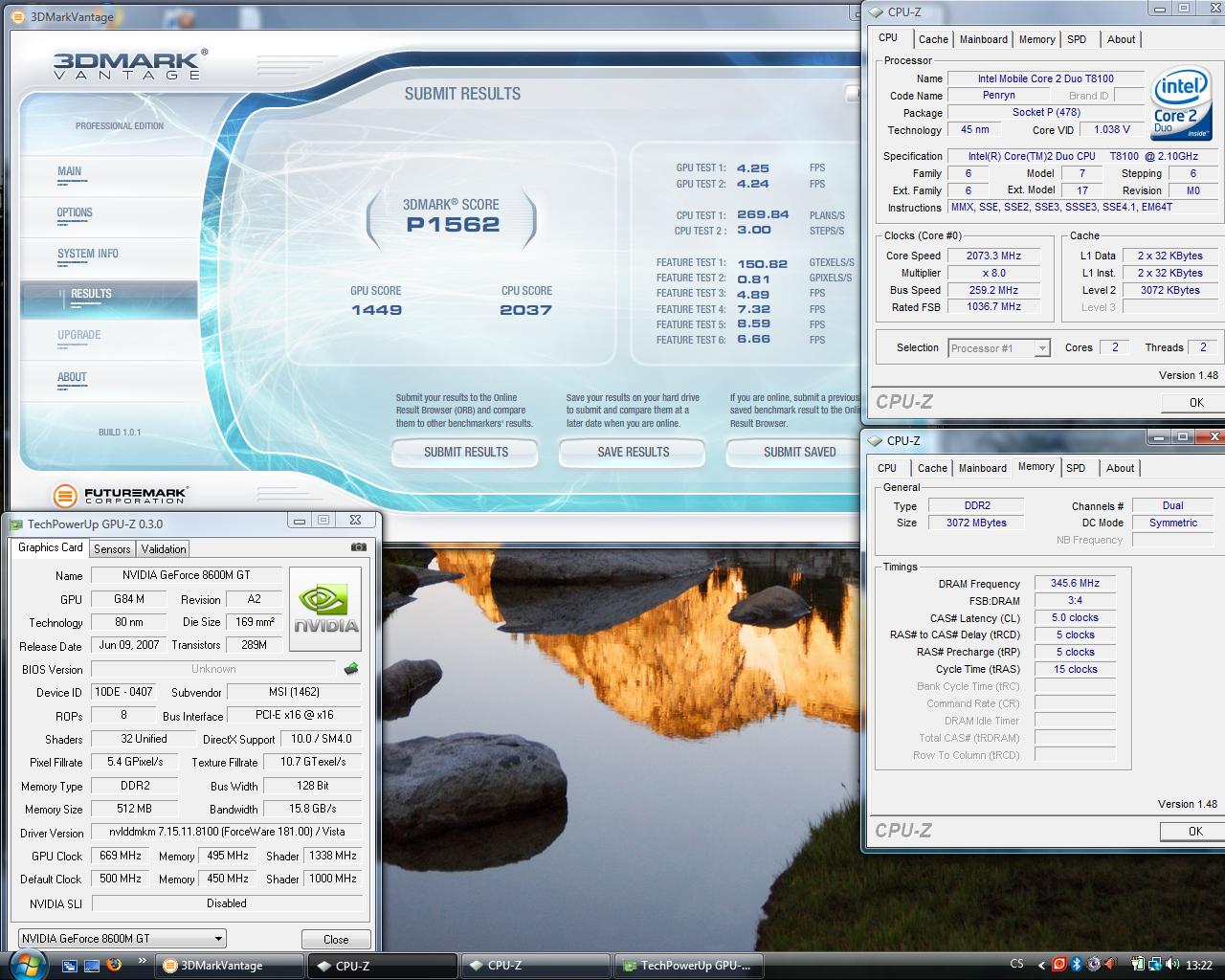Screen dimensions: 1225x980
Task: Click top CPU-Z window title icon
Action: click(x=876, y=11)
